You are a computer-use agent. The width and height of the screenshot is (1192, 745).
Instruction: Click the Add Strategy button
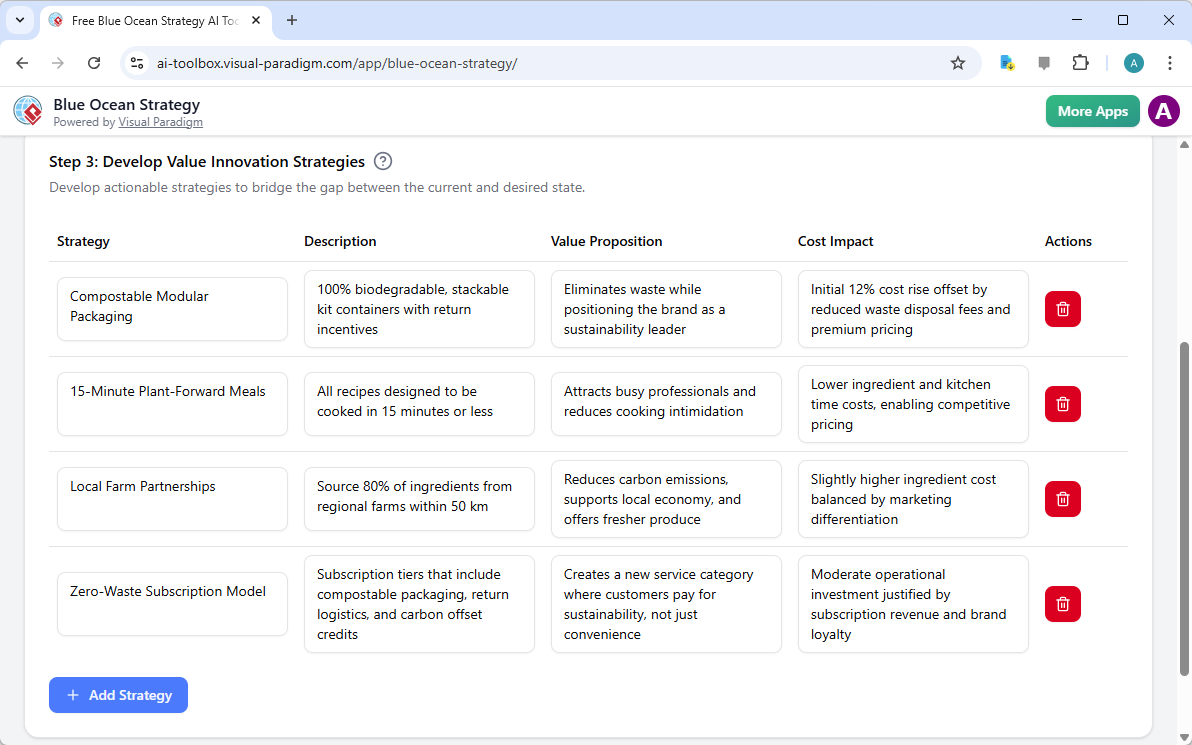pos(118,695)
